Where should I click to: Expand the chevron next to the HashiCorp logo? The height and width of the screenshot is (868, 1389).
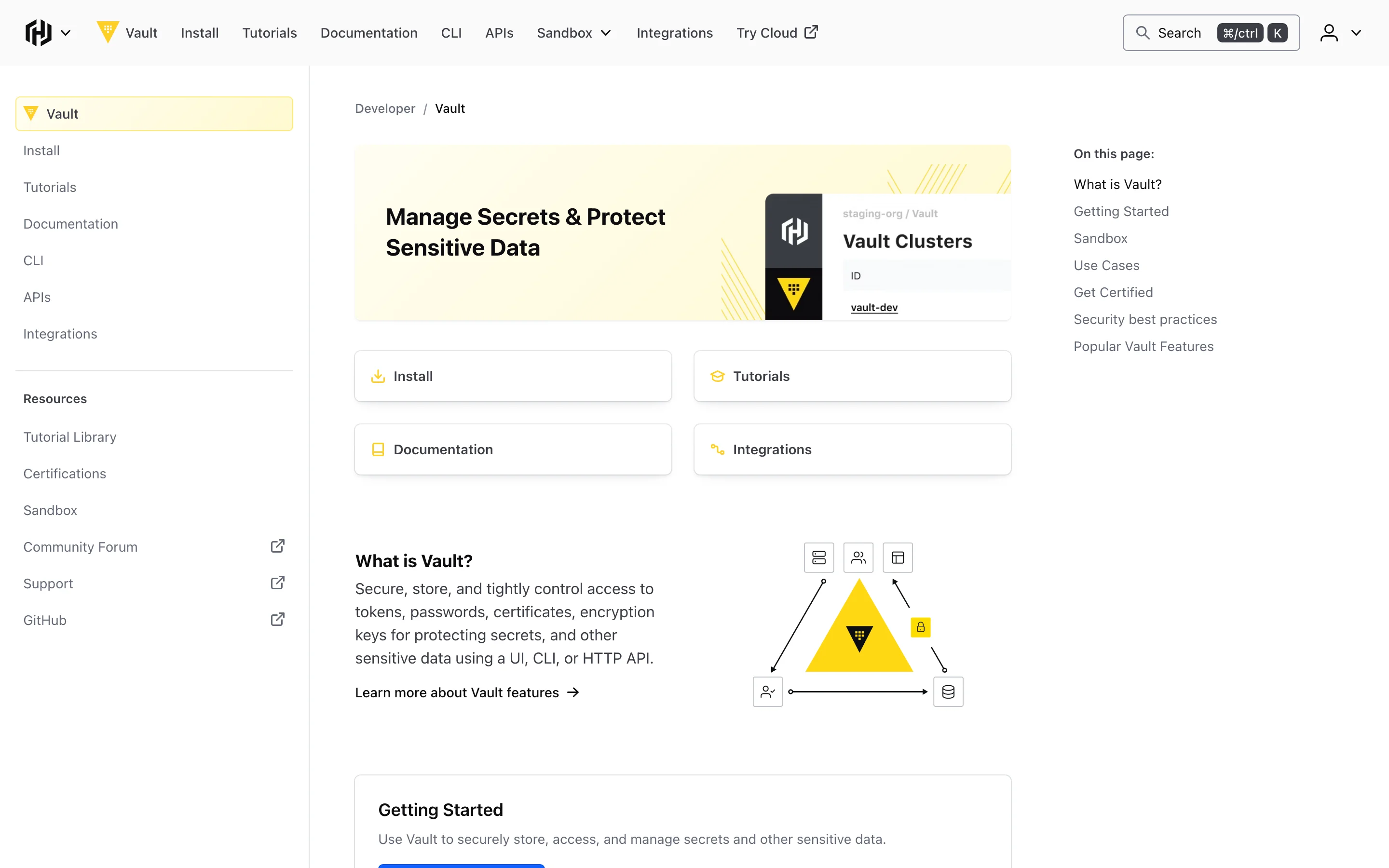click(66, 33)
